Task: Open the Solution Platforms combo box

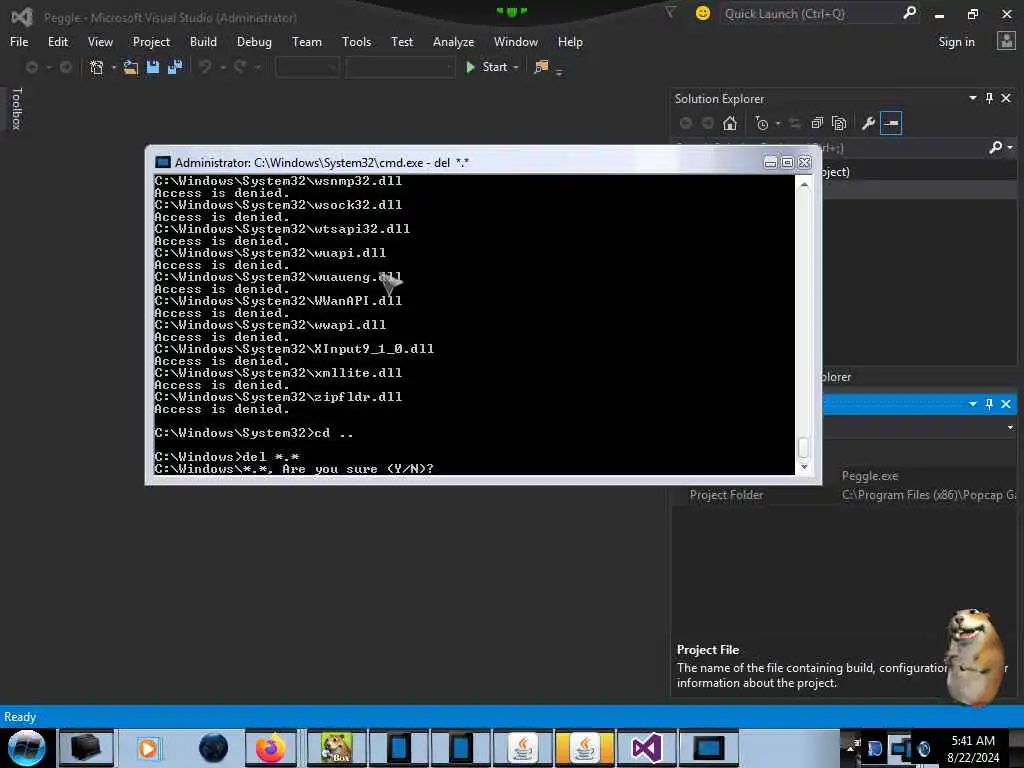Action: [x=400, y=67]
